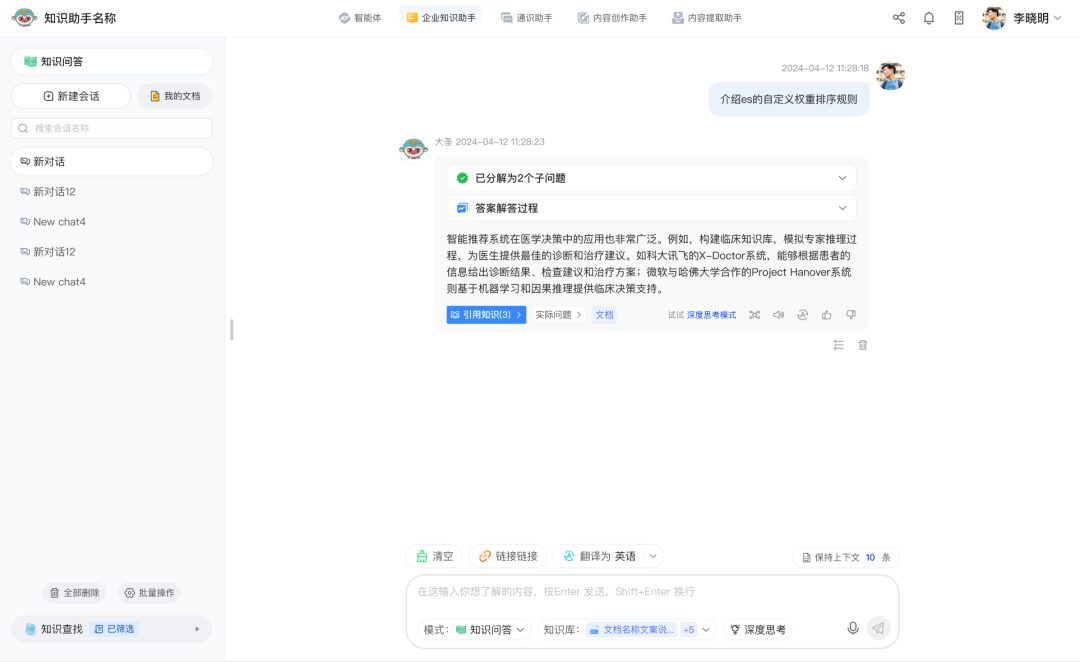This screenshot has height=662, width=1080.
Task: Play the answer aloud with the speaker icon
Action: click(x=778, y=315)
